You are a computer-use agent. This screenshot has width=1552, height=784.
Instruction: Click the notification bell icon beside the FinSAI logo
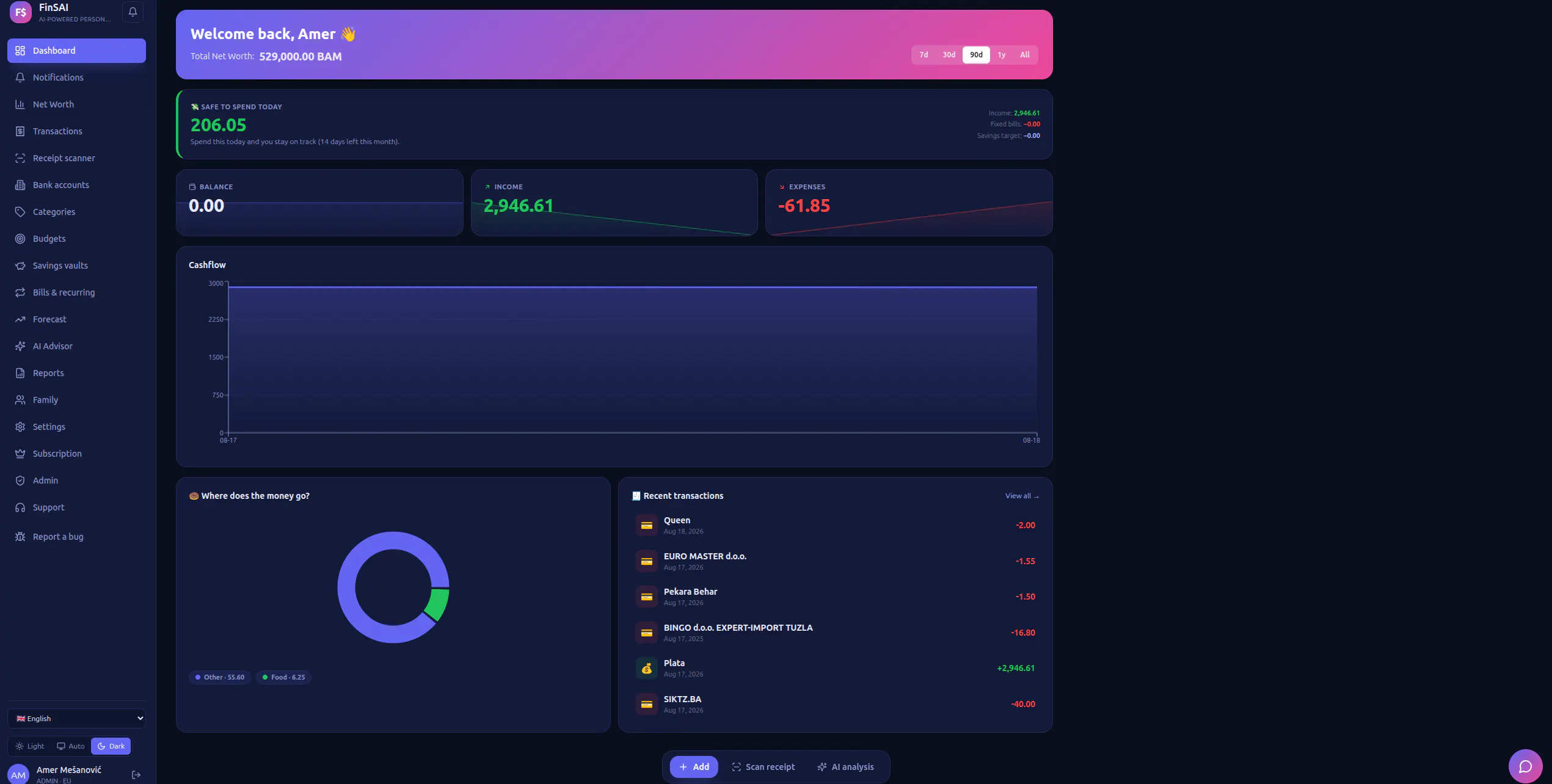point(133,12)
